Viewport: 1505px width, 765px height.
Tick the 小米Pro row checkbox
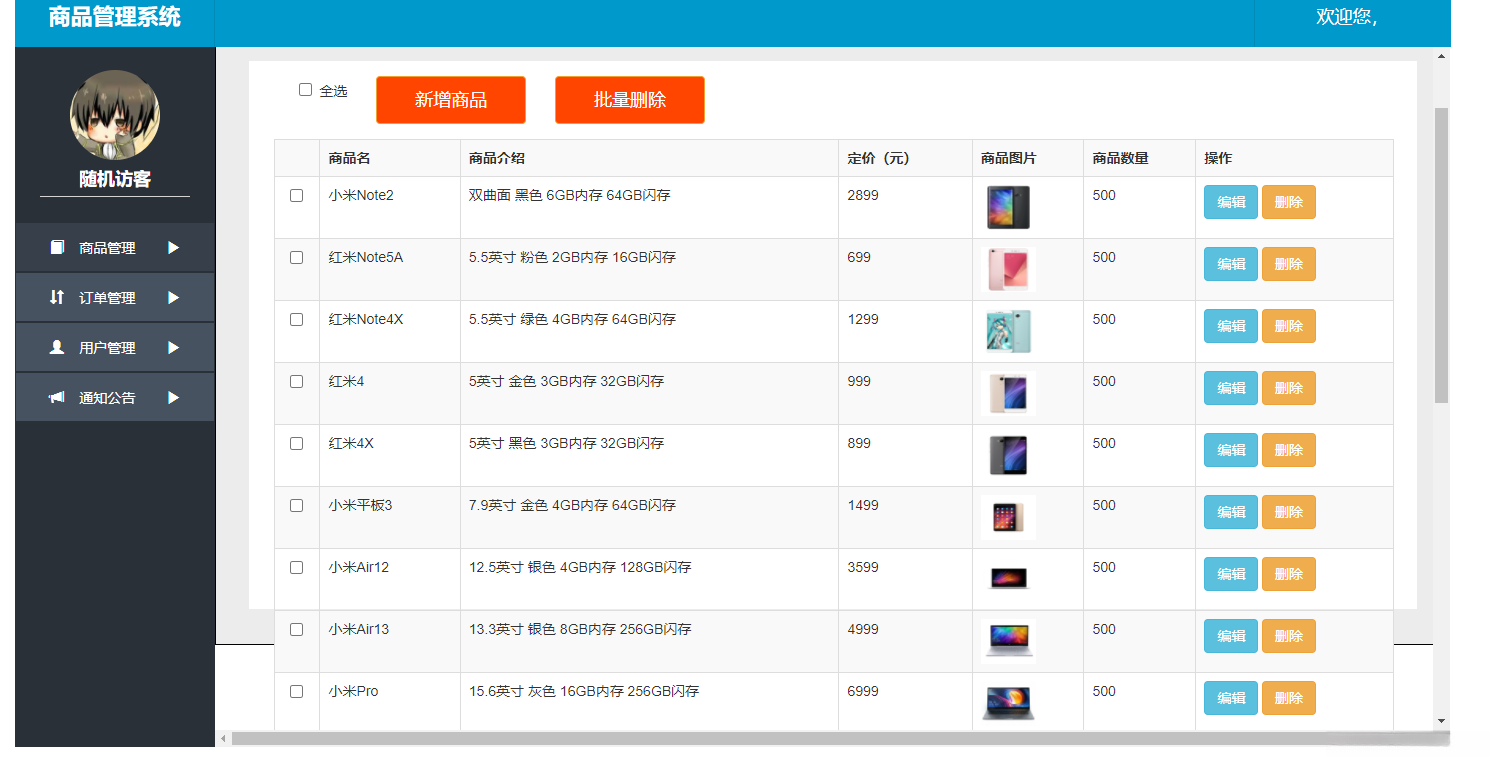tap(296, 692)
